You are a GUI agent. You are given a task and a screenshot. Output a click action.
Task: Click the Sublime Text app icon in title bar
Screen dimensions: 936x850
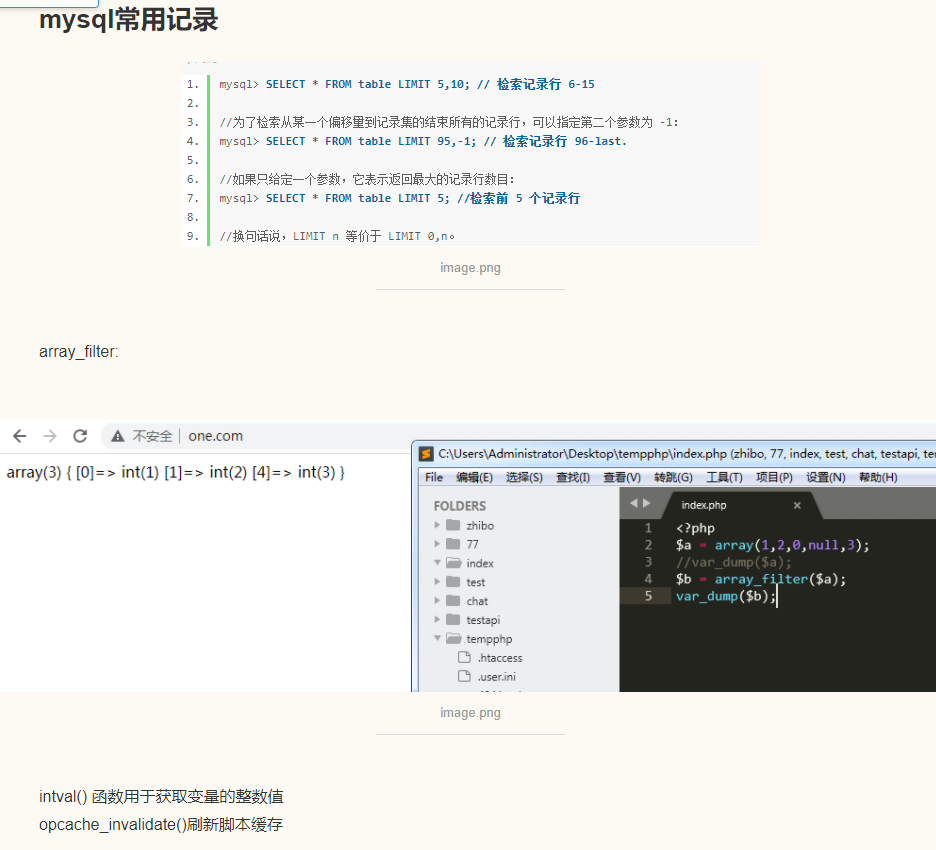(x=426, y=454)
